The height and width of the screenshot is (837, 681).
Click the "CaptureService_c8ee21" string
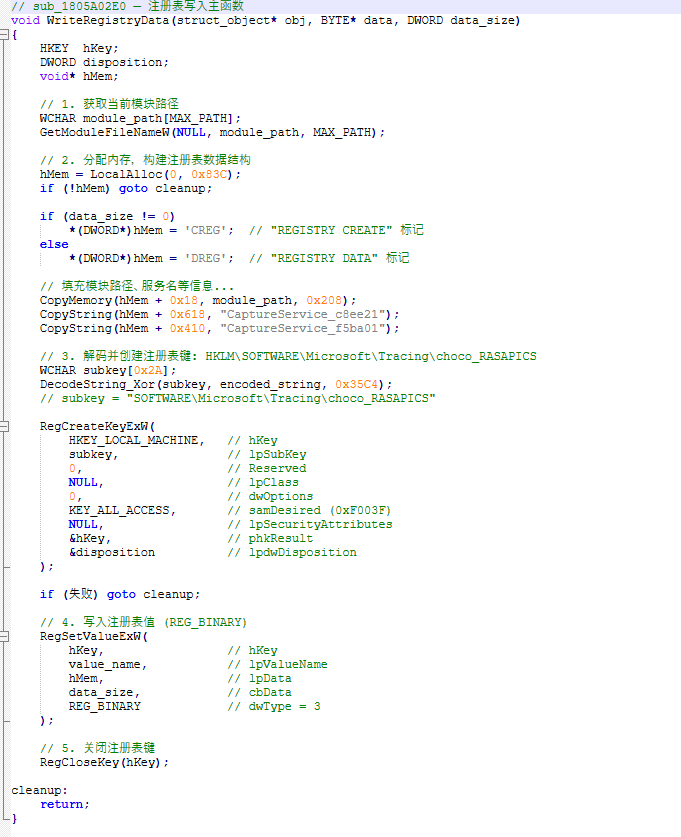303,314
